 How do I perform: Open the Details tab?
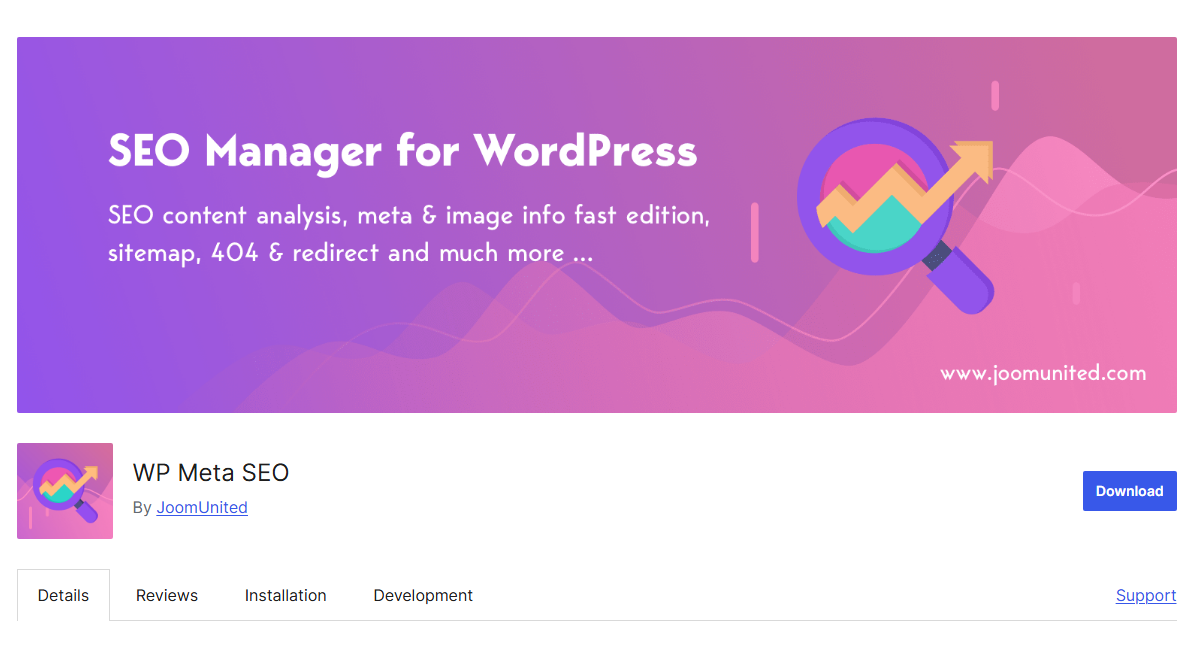click(x=63, y=595)
